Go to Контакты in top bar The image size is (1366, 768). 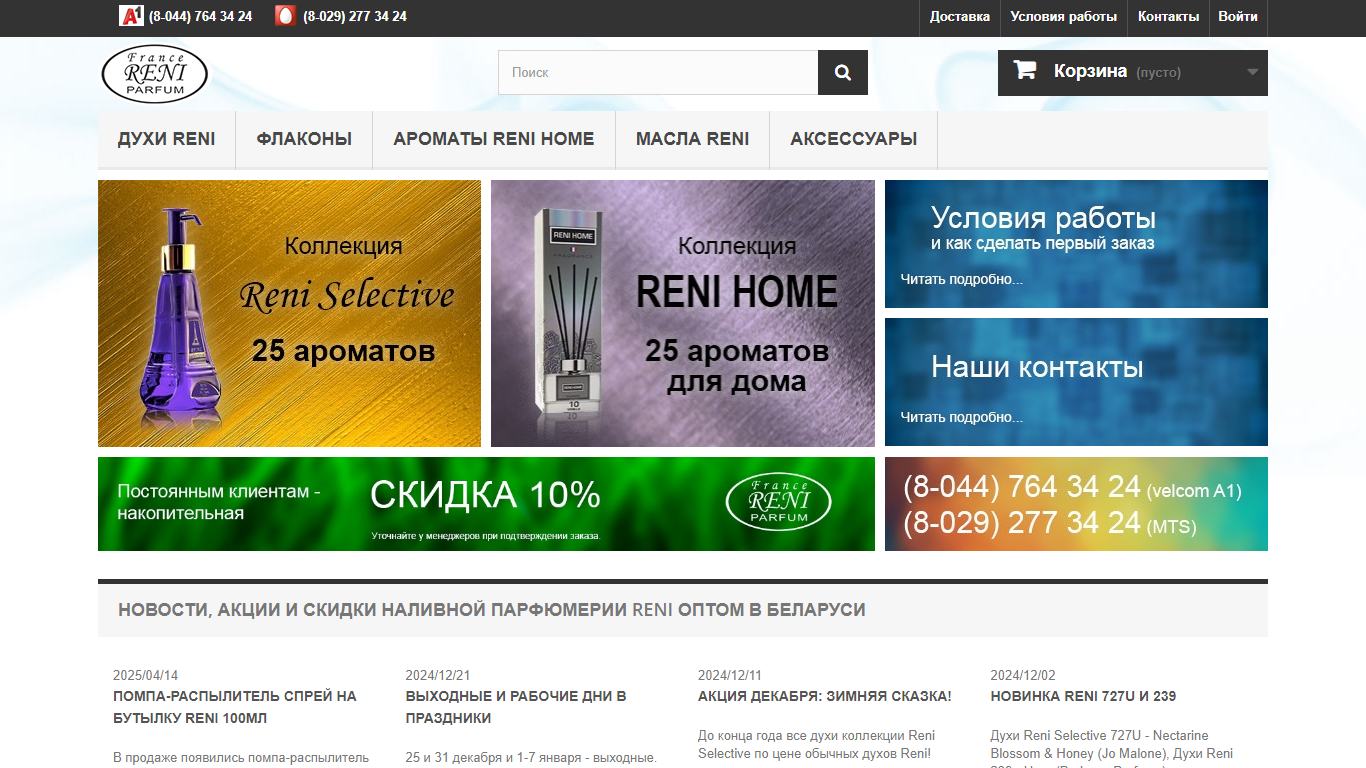point(1168,17)
